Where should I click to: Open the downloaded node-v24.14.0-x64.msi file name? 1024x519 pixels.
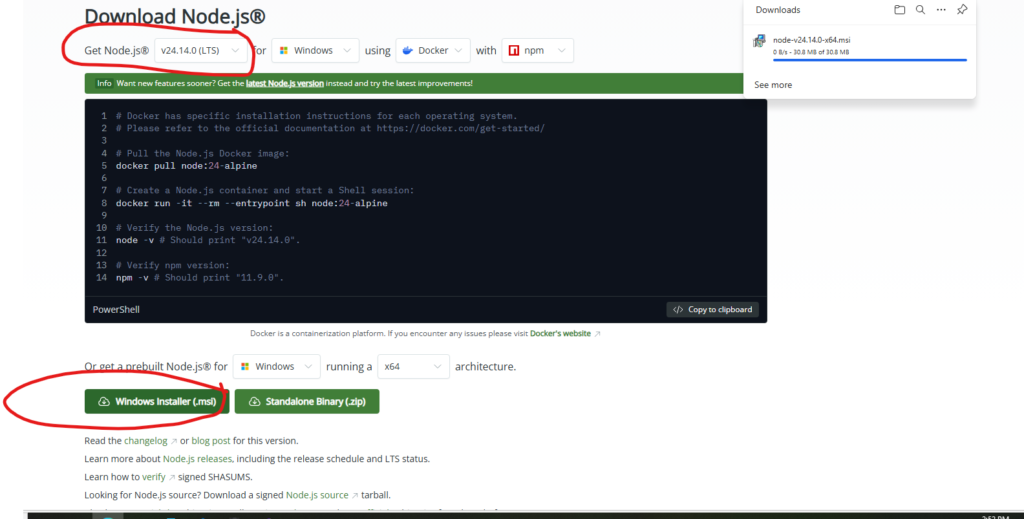pos(811,40)
